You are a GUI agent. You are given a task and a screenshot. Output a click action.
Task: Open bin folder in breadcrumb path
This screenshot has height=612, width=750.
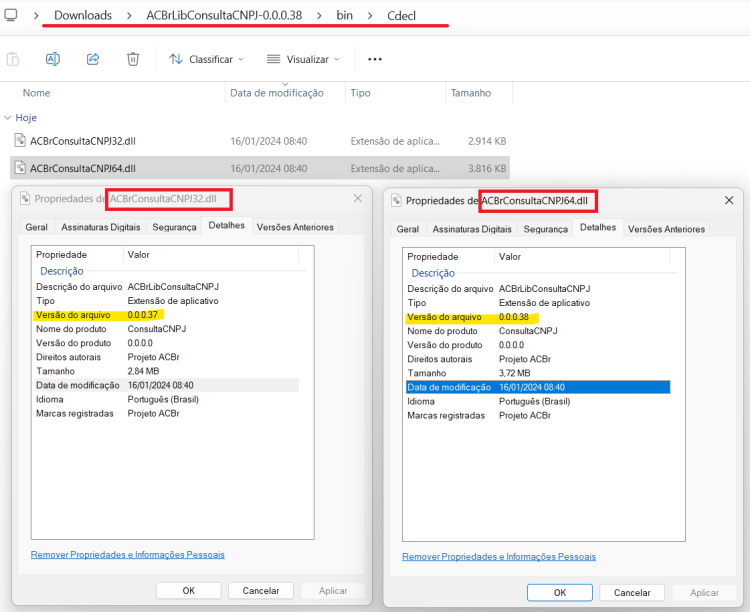[x=344, y=15]
